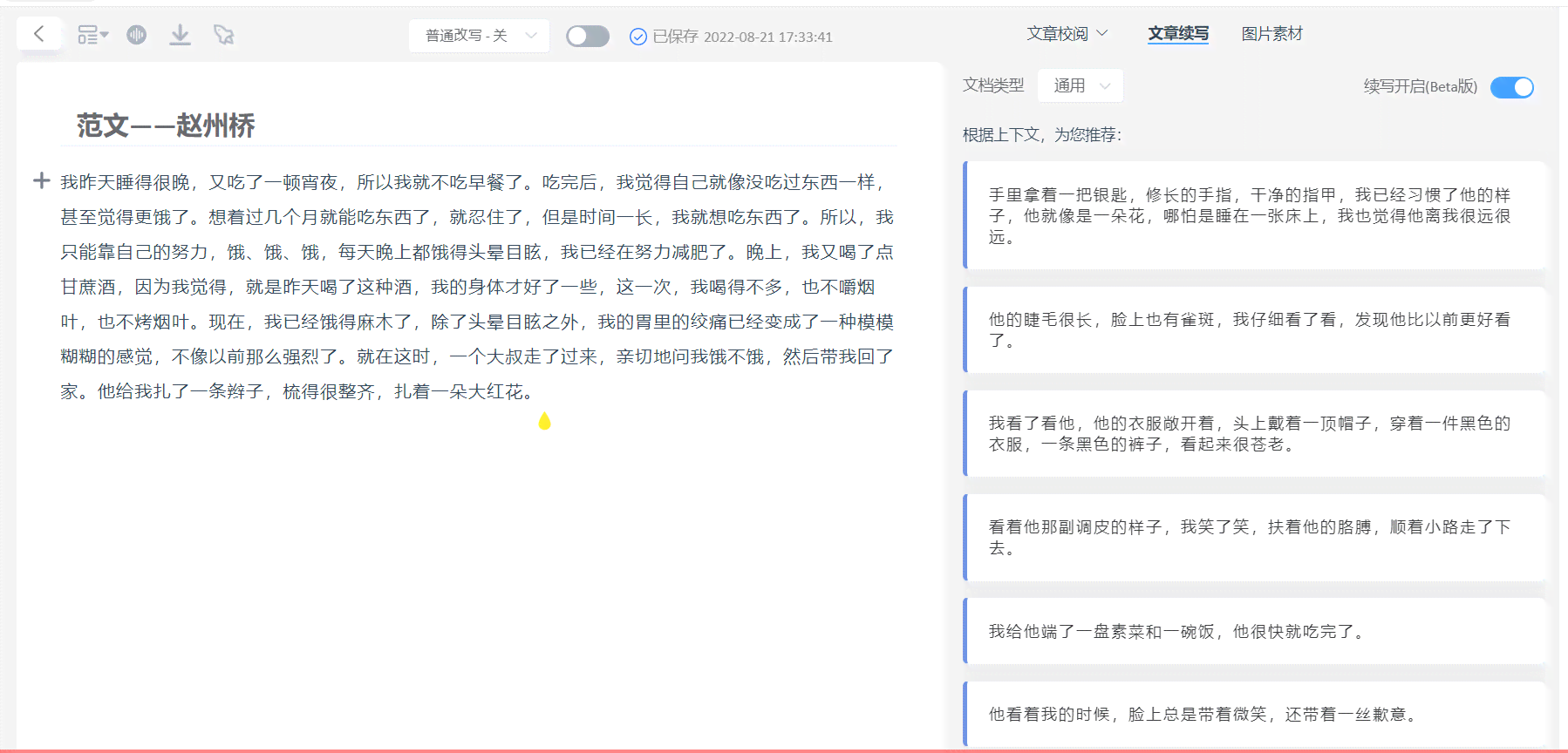
Task: Open the outline layout icon menu
Action: (92, 35)
